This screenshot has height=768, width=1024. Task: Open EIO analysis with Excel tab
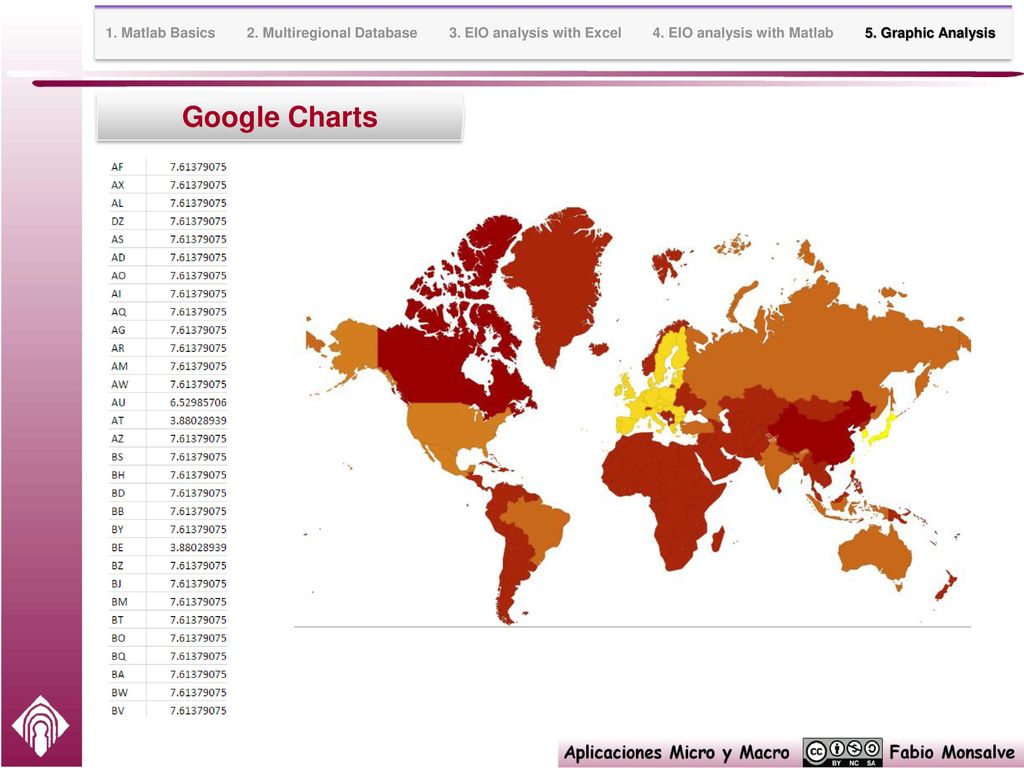[x=535, y=33]
